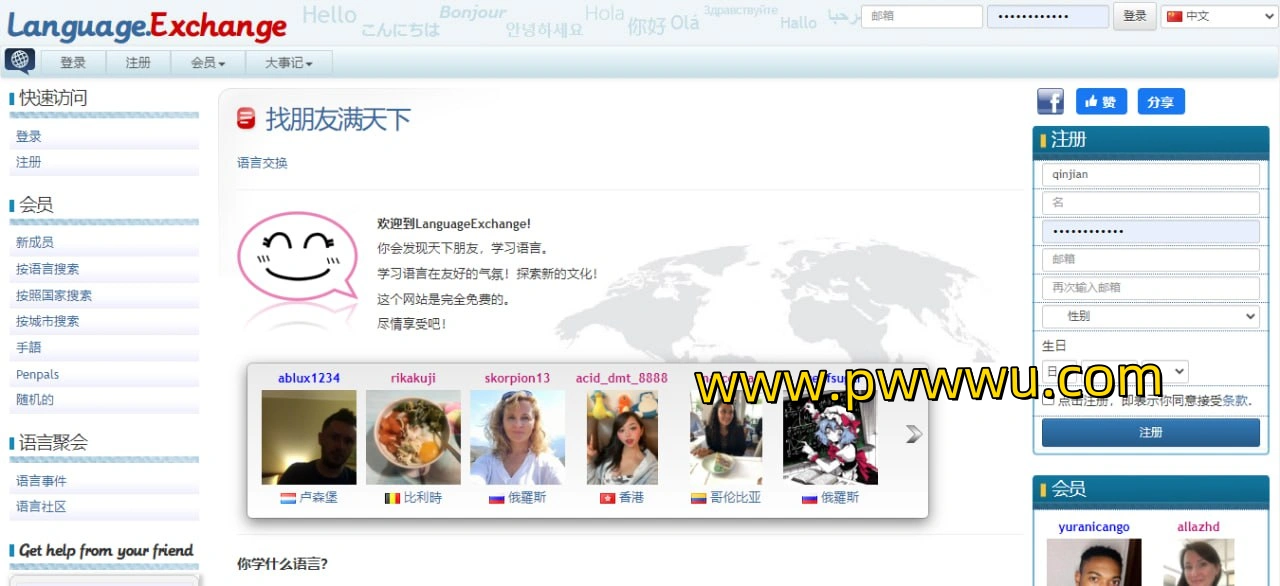The image size is (1280, 586).
Task: Click the 名 first name field
Action: (x=1151, y=202)
